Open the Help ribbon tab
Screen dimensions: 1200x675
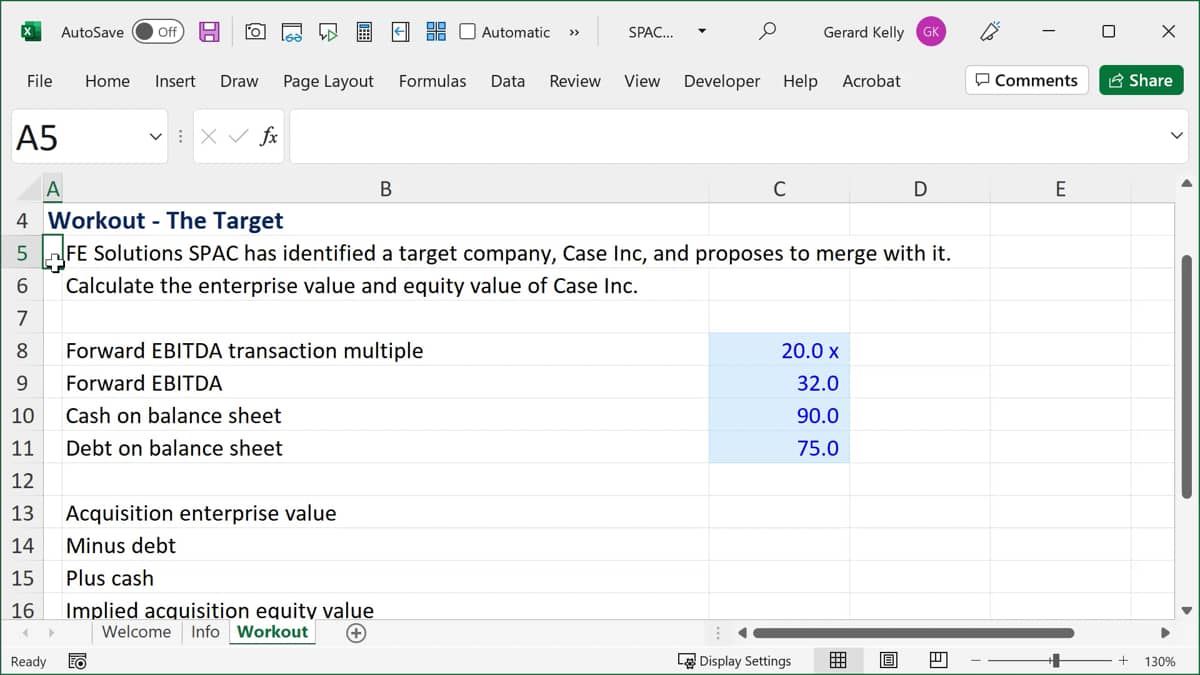click(x=800, y=81)
